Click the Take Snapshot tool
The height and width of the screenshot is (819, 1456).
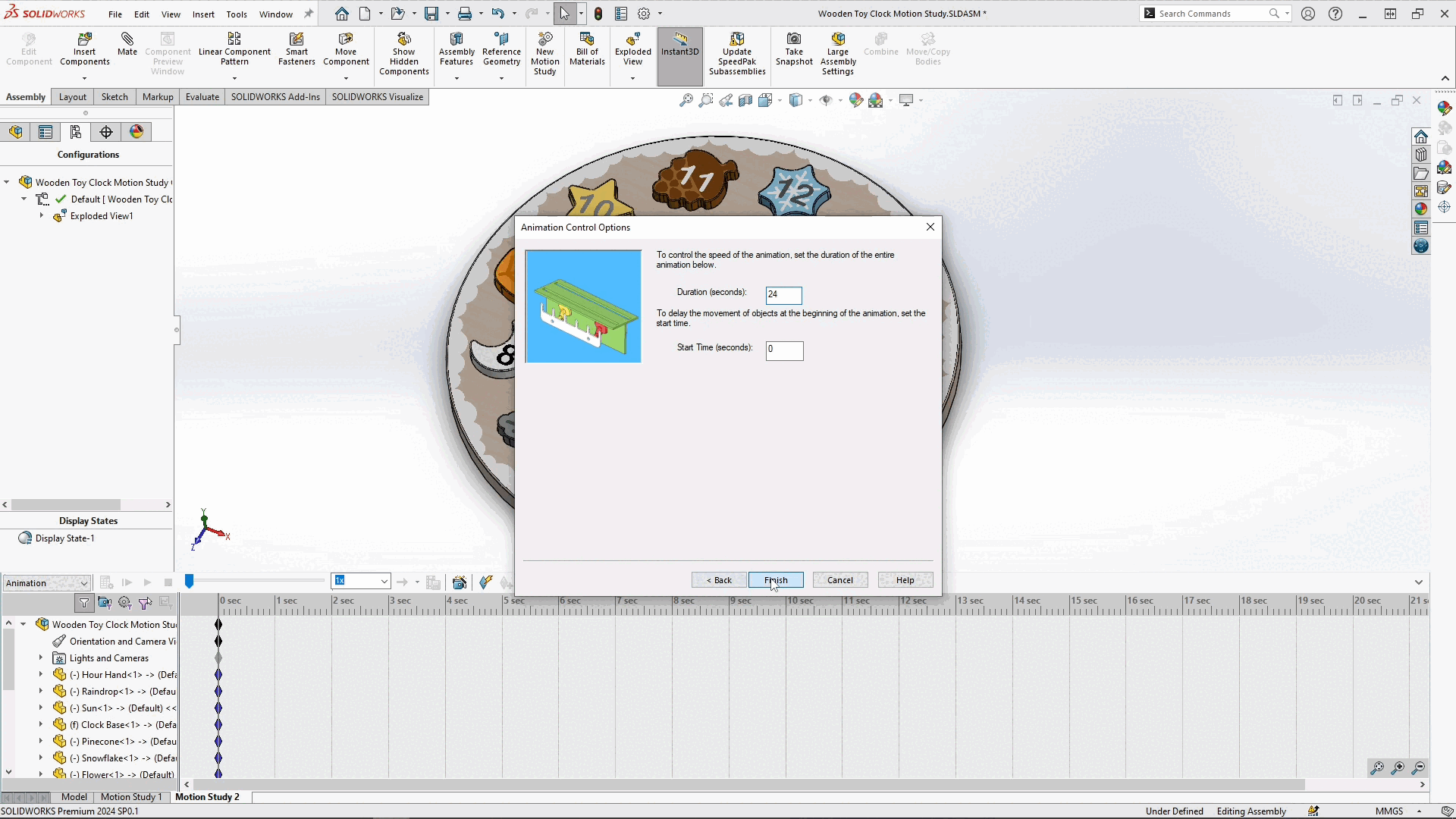pos(794,49)
